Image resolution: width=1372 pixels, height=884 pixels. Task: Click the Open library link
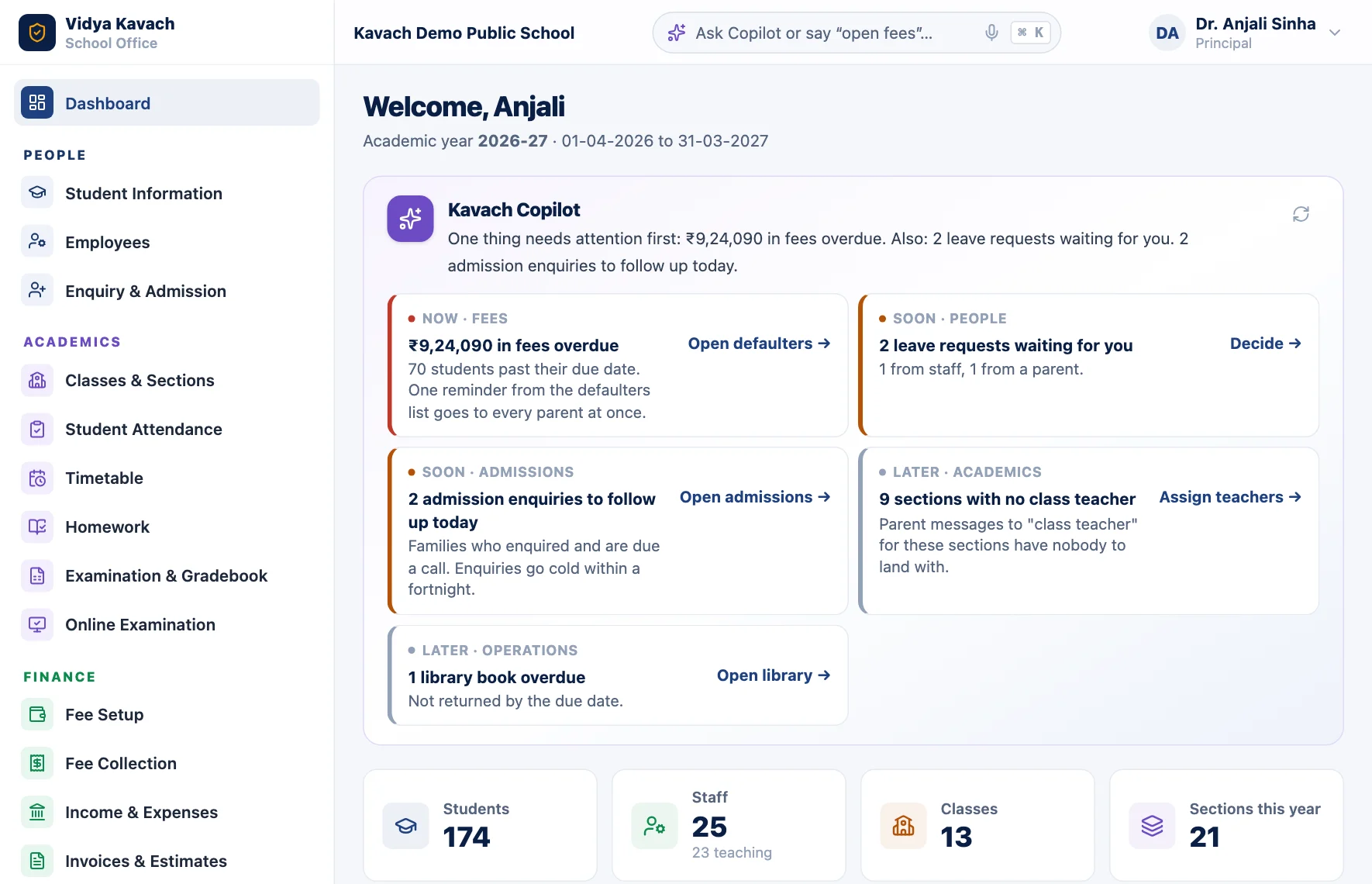(774, 675)
